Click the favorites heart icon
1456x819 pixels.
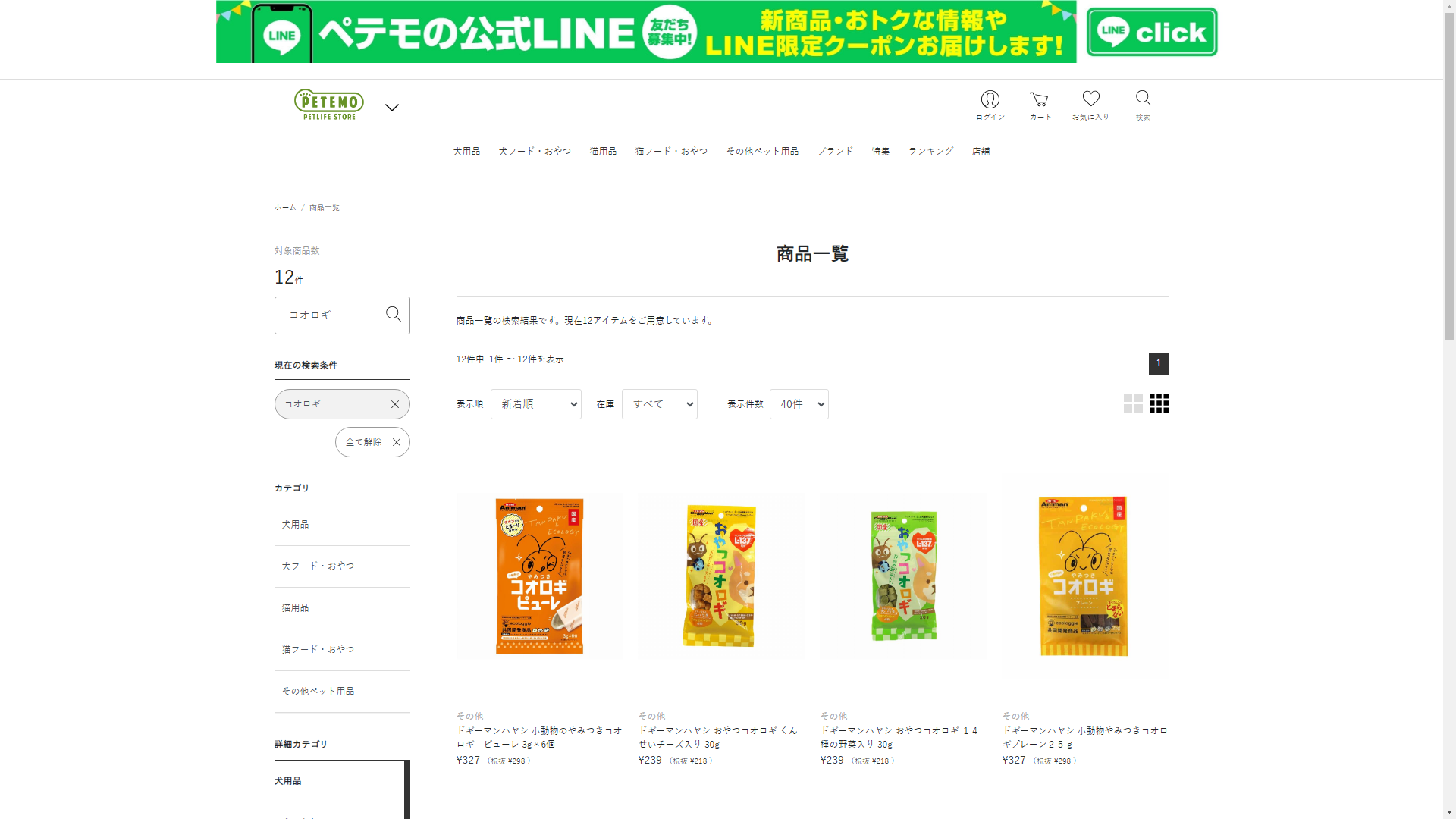(x=1090, y=99)
